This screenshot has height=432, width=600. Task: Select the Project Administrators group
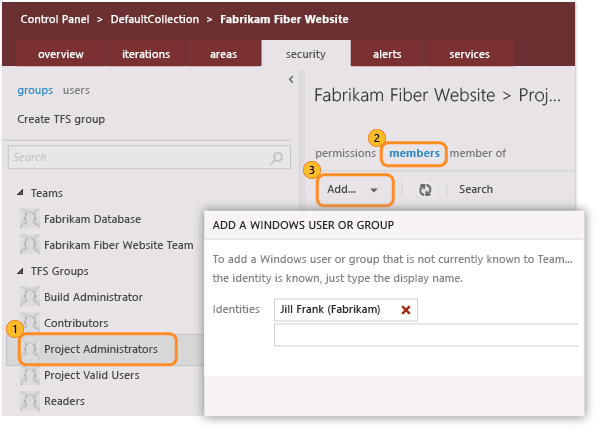(101, 349)
